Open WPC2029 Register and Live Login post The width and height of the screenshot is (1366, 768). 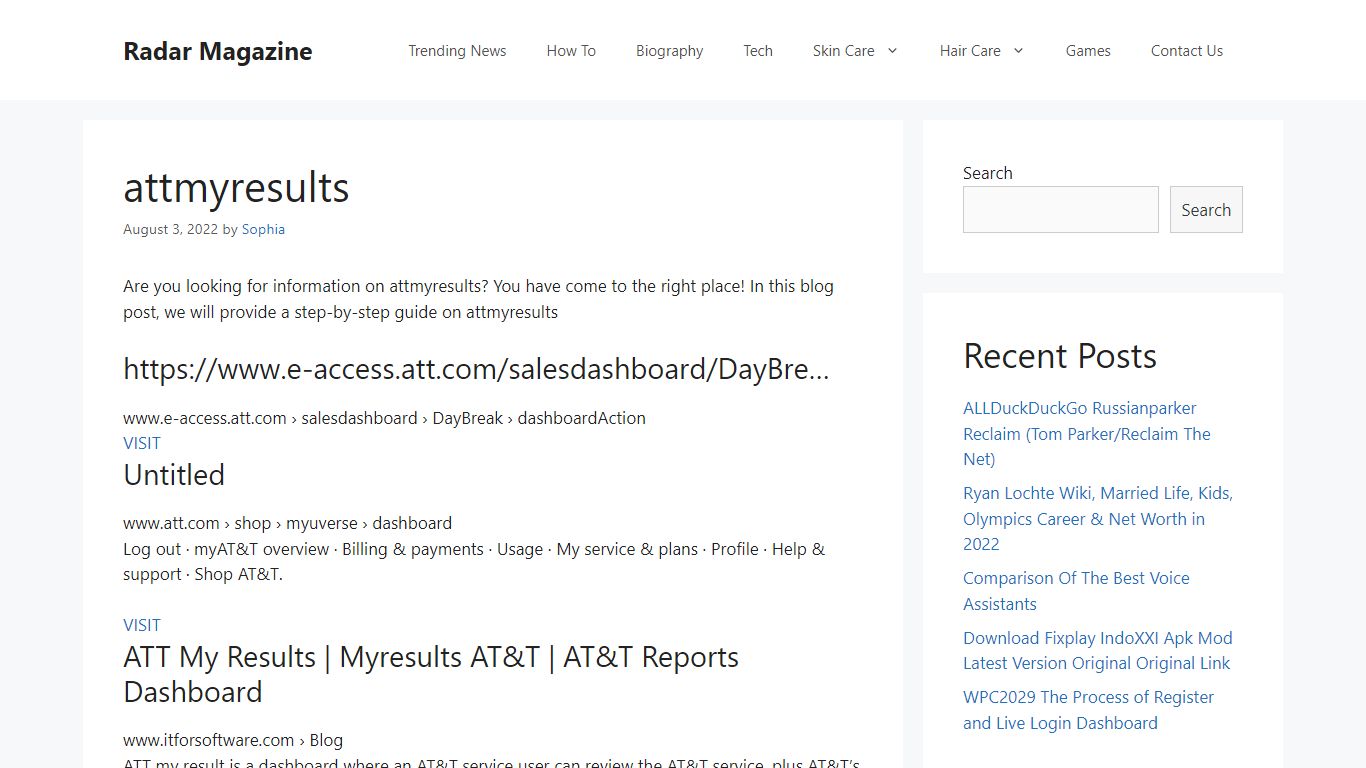click(1088, 710)
